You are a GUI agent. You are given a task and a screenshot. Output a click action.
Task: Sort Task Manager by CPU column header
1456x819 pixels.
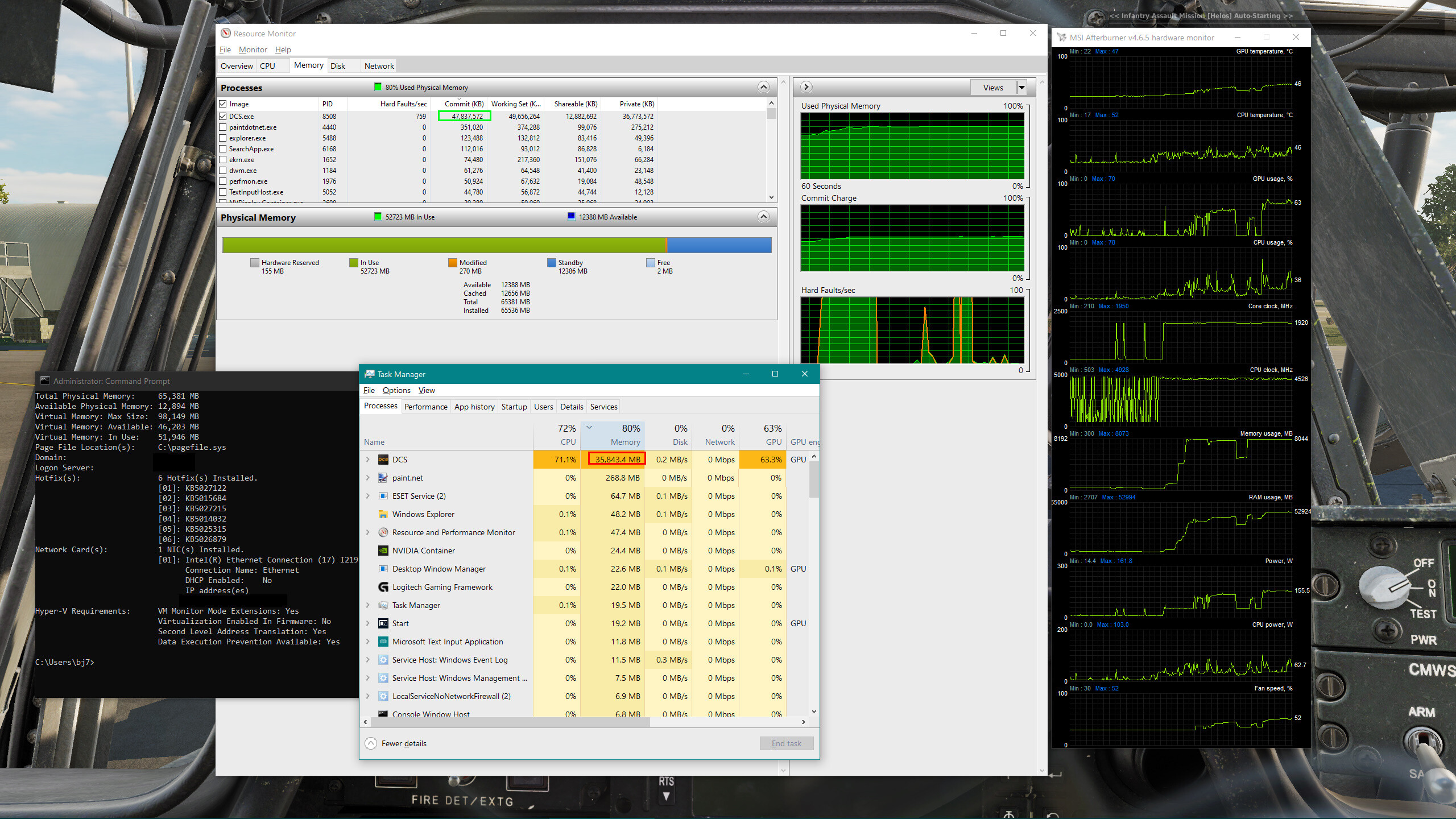tap(556, 435)
